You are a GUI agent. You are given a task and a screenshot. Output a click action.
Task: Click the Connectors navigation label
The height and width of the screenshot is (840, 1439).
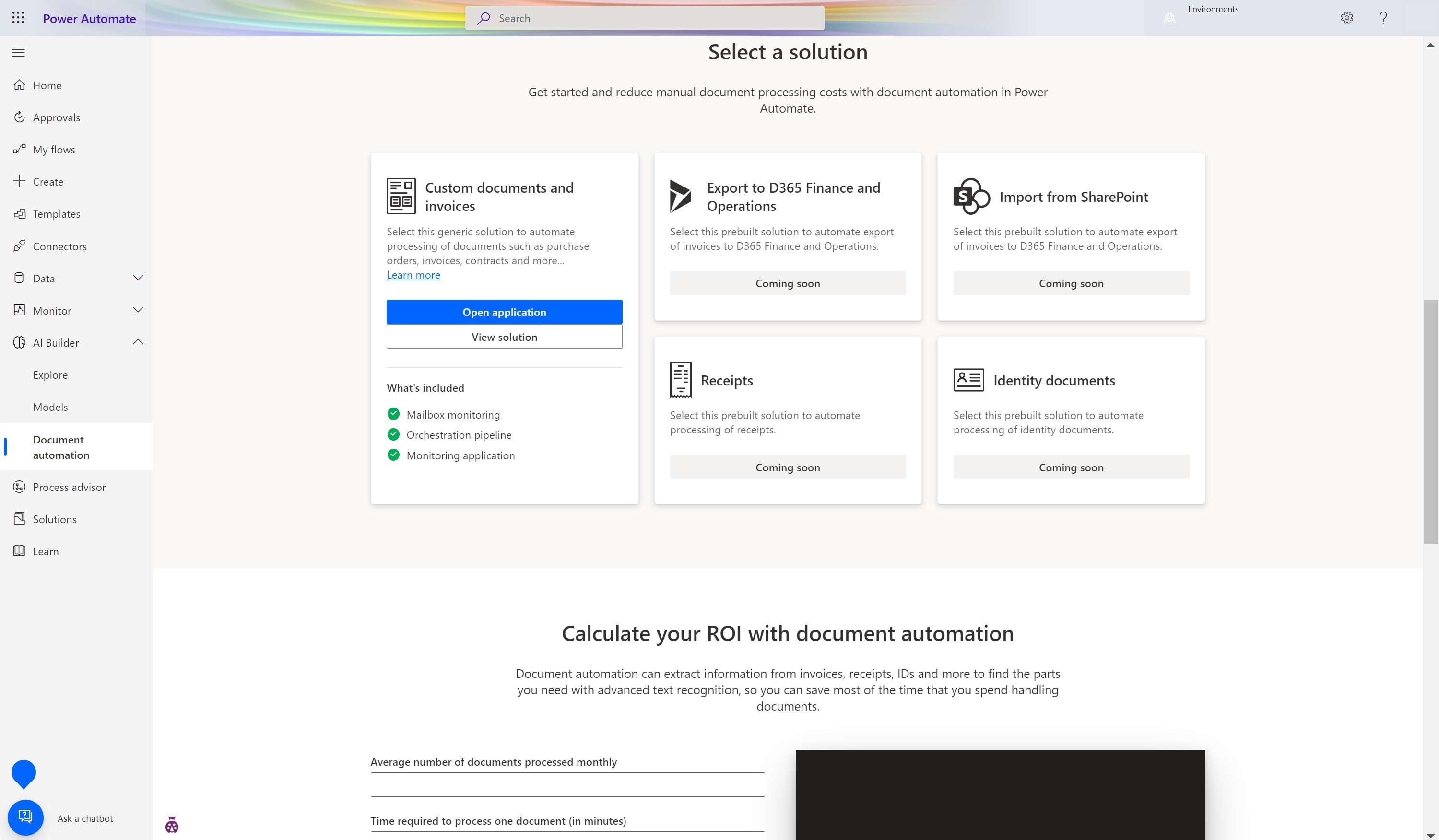coord(60,246)
